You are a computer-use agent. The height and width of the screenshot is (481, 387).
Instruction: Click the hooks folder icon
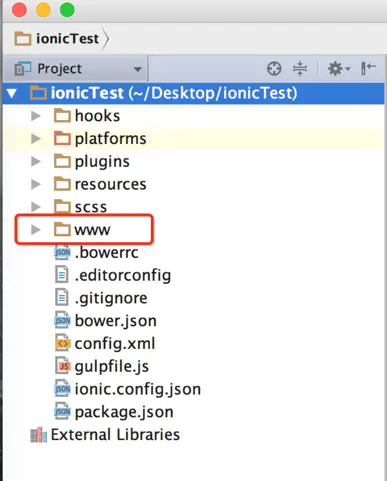click(62, 116)
